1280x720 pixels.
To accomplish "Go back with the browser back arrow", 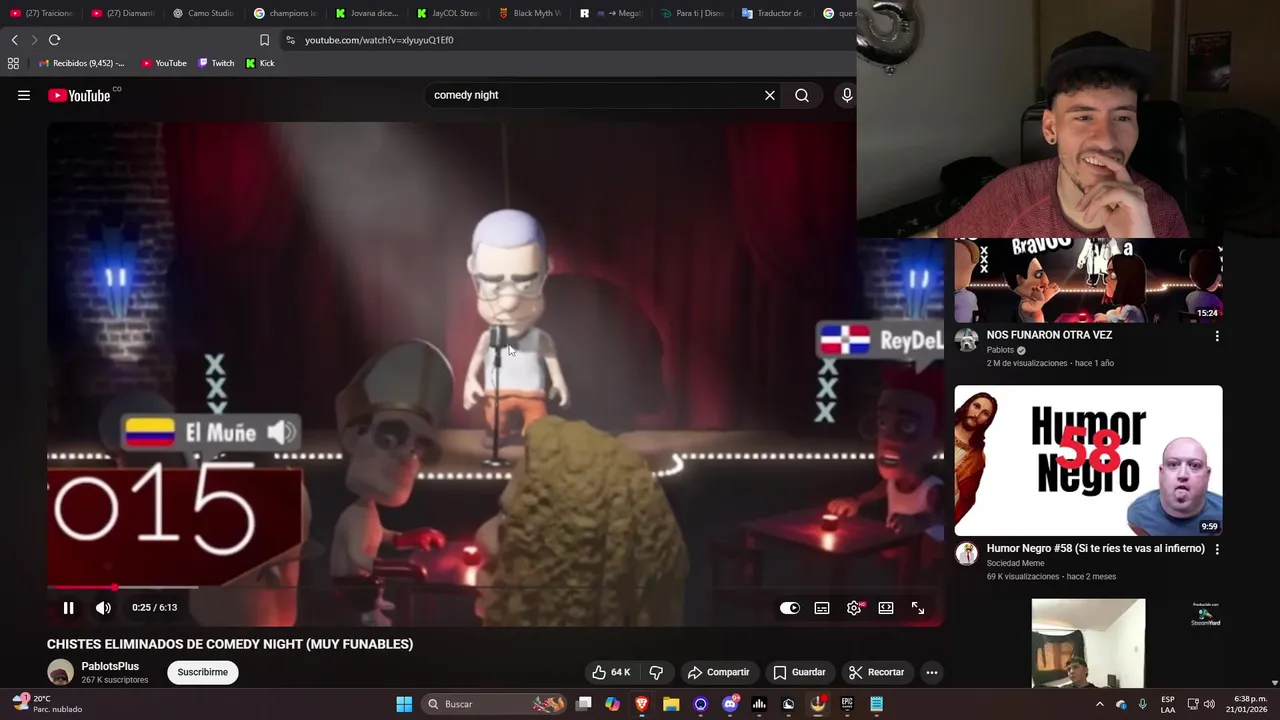I will click(14, 40).
